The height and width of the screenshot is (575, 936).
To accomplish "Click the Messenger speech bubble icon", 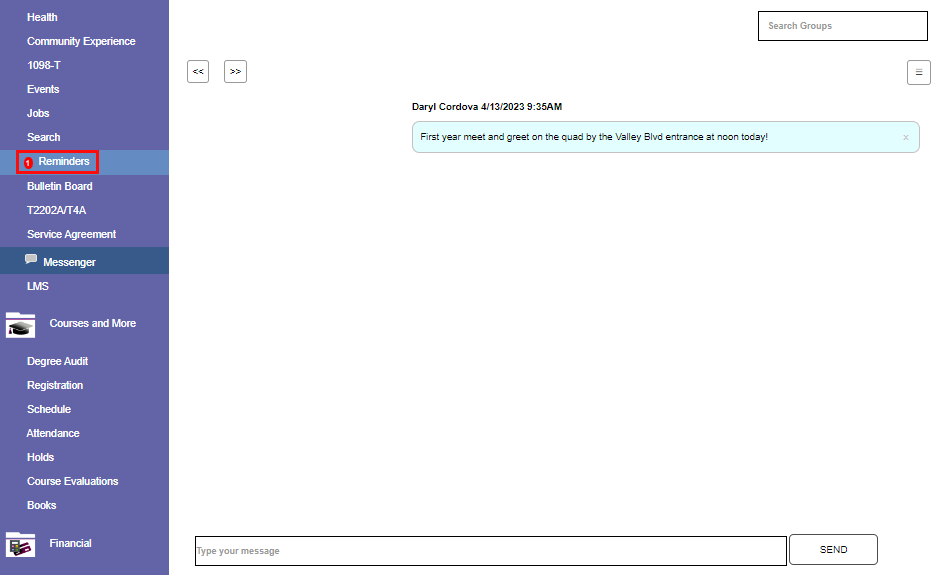I will pos(31,259).
